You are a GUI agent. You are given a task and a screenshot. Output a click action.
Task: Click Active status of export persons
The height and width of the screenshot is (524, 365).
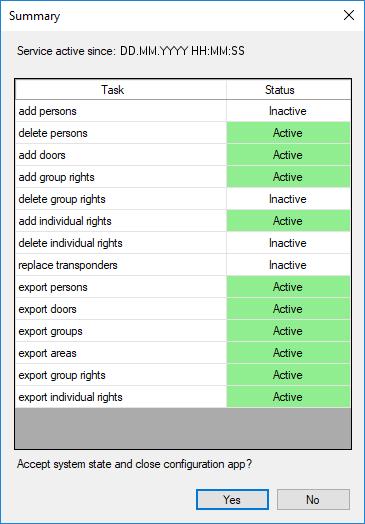(x=288, y=287)
